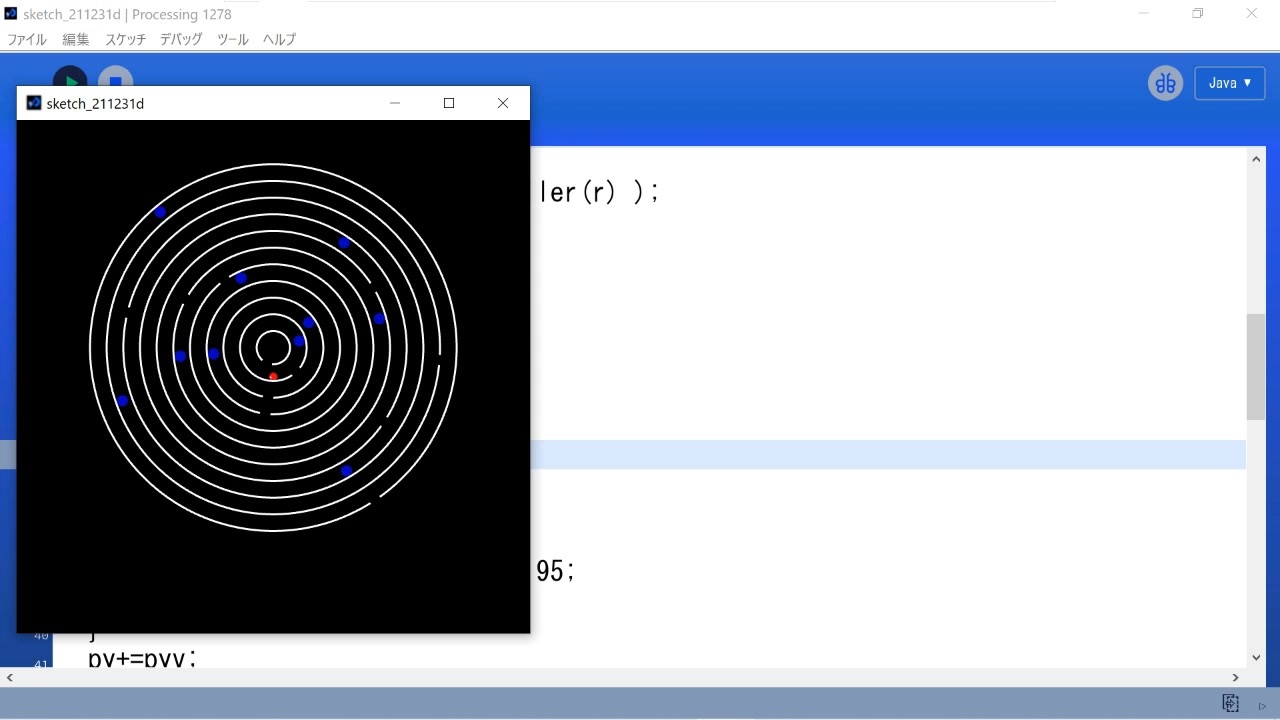Screen dimensions: 1280x720
Task: Click the Processing icon in the sketch_211231d window title bar
Action: pos(33,102)
